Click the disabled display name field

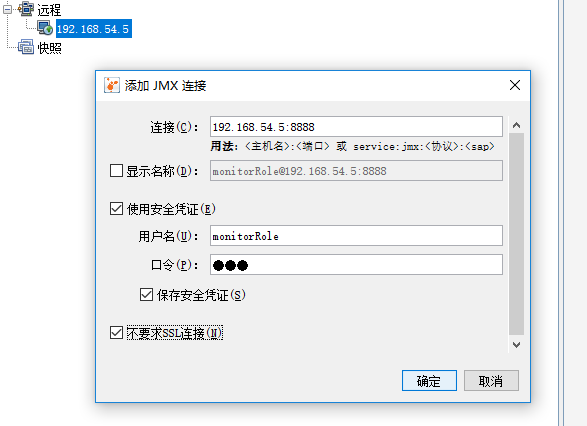(356, 171)
